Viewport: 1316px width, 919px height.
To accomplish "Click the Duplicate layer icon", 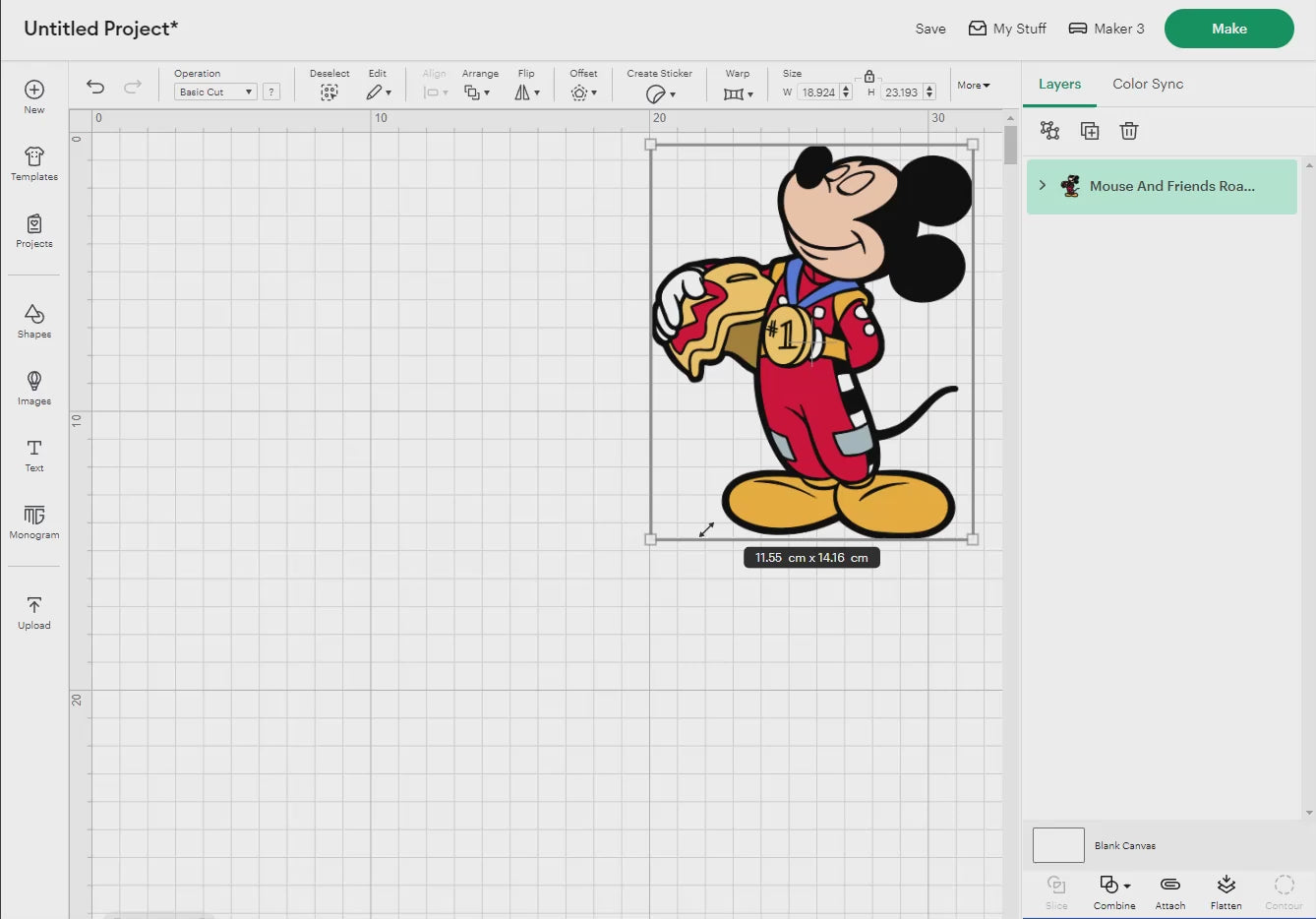I will tap(1090, 131).
